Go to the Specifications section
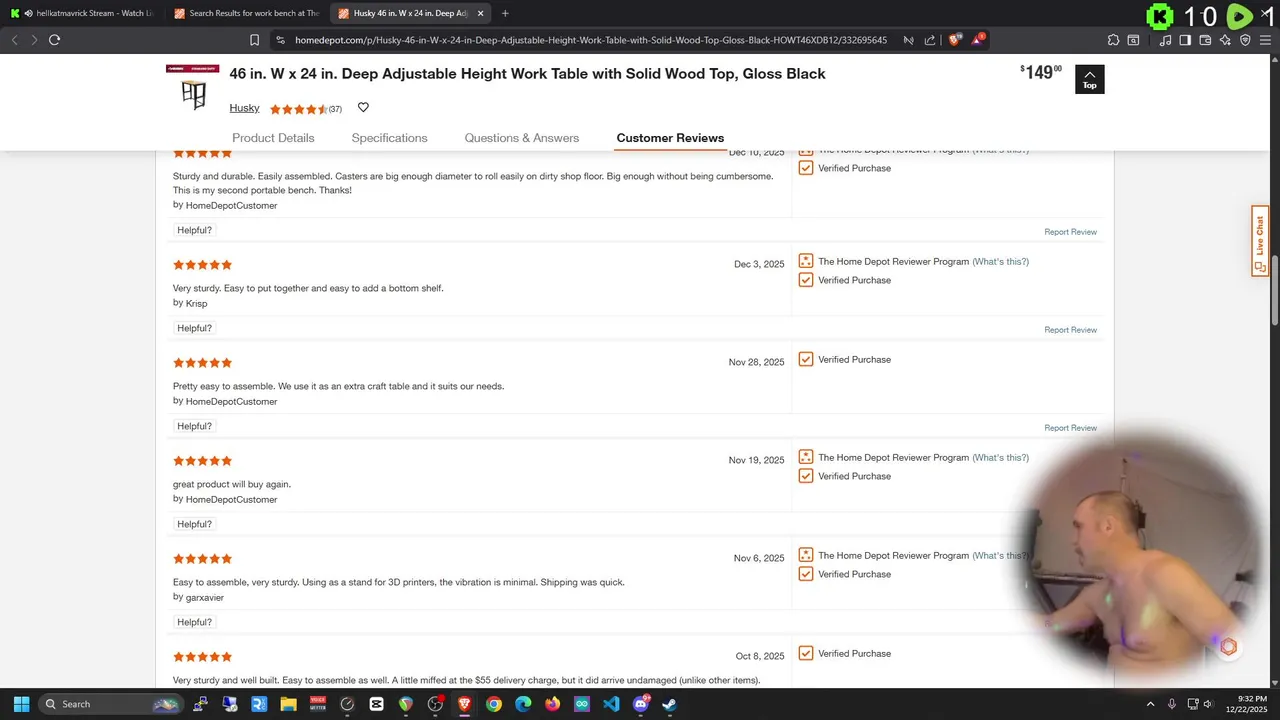This screenshot has width=1280, height=720. click(389, 138)
